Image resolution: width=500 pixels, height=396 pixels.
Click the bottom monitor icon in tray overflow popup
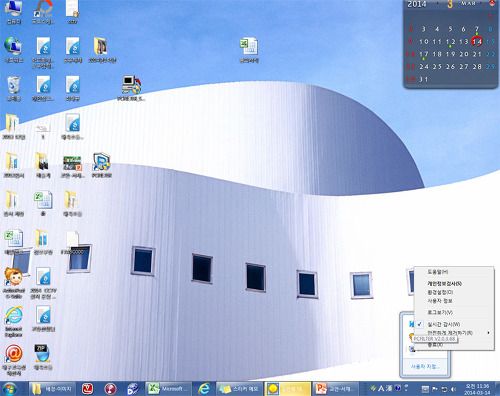(x=412, y=349)
